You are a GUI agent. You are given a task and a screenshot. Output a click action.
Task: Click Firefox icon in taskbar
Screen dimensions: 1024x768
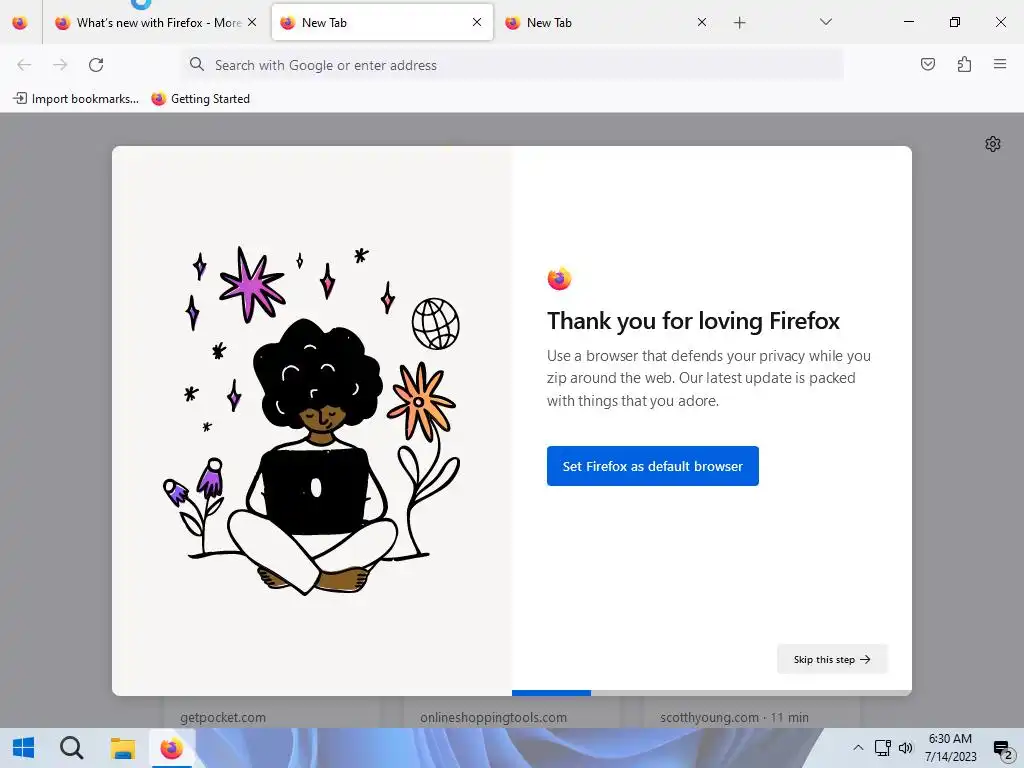click(x=172, y=748)
